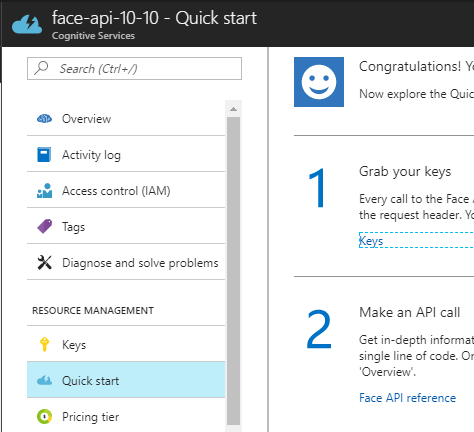The width and height of the screenshot is (474, 432).
Task: Click the 'Grab your keys' heading
Action: tap(405, 172)
